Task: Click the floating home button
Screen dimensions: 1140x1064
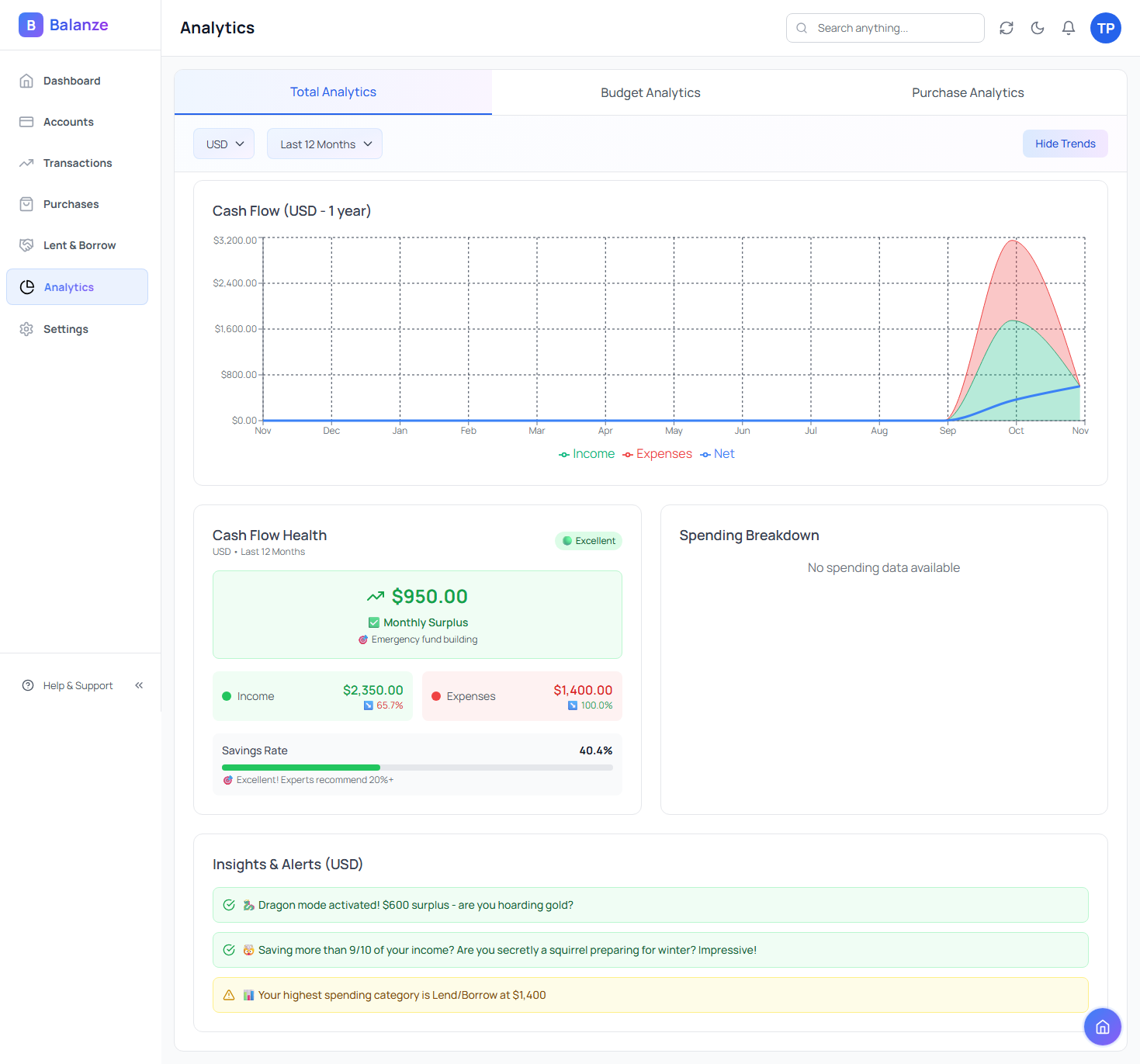Action: tap(1102, 1027)
